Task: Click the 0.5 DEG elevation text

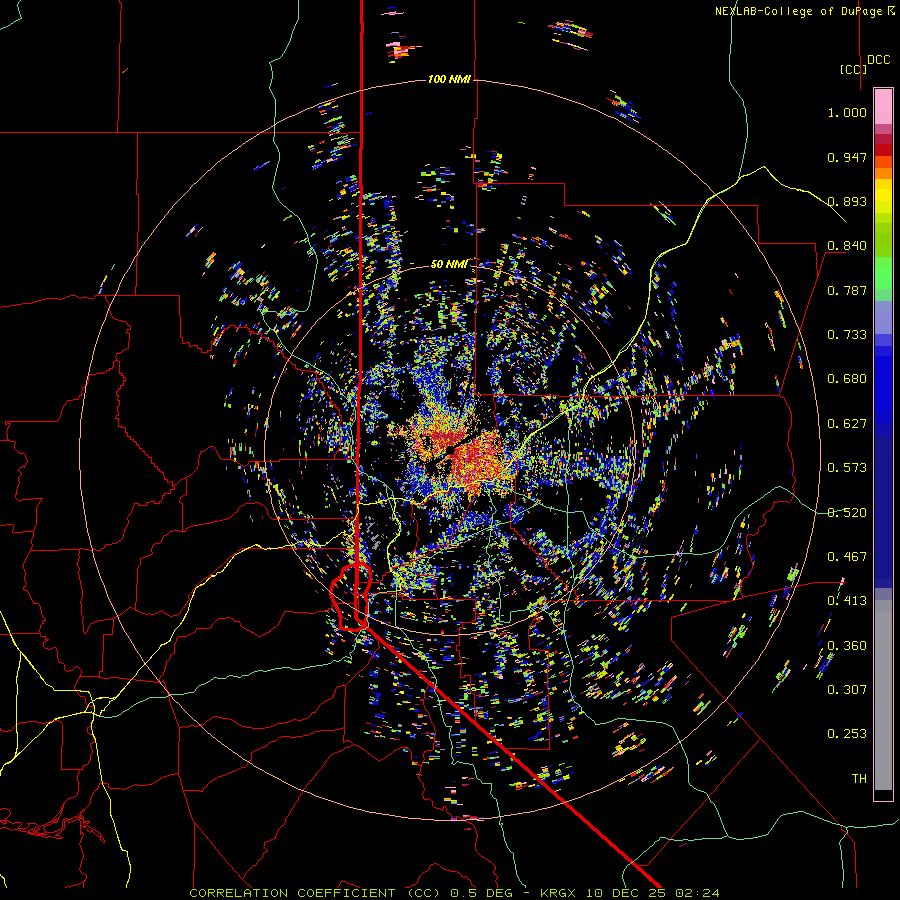Action: point(481,893)
